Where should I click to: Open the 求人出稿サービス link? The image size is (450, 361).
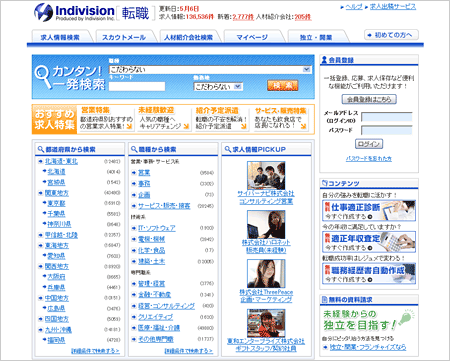pyautogui.click(x=393, y=6)
